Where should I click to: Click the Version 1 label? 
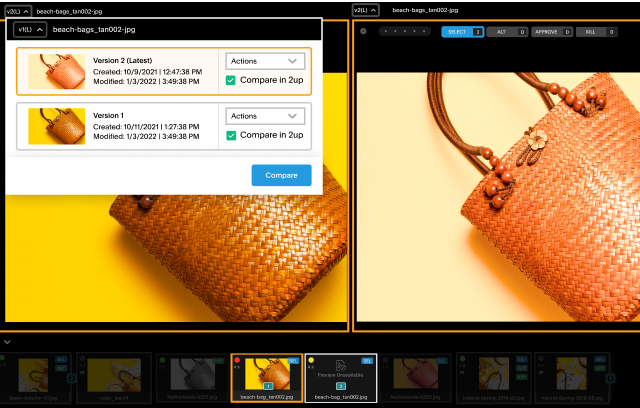point(108,115)
